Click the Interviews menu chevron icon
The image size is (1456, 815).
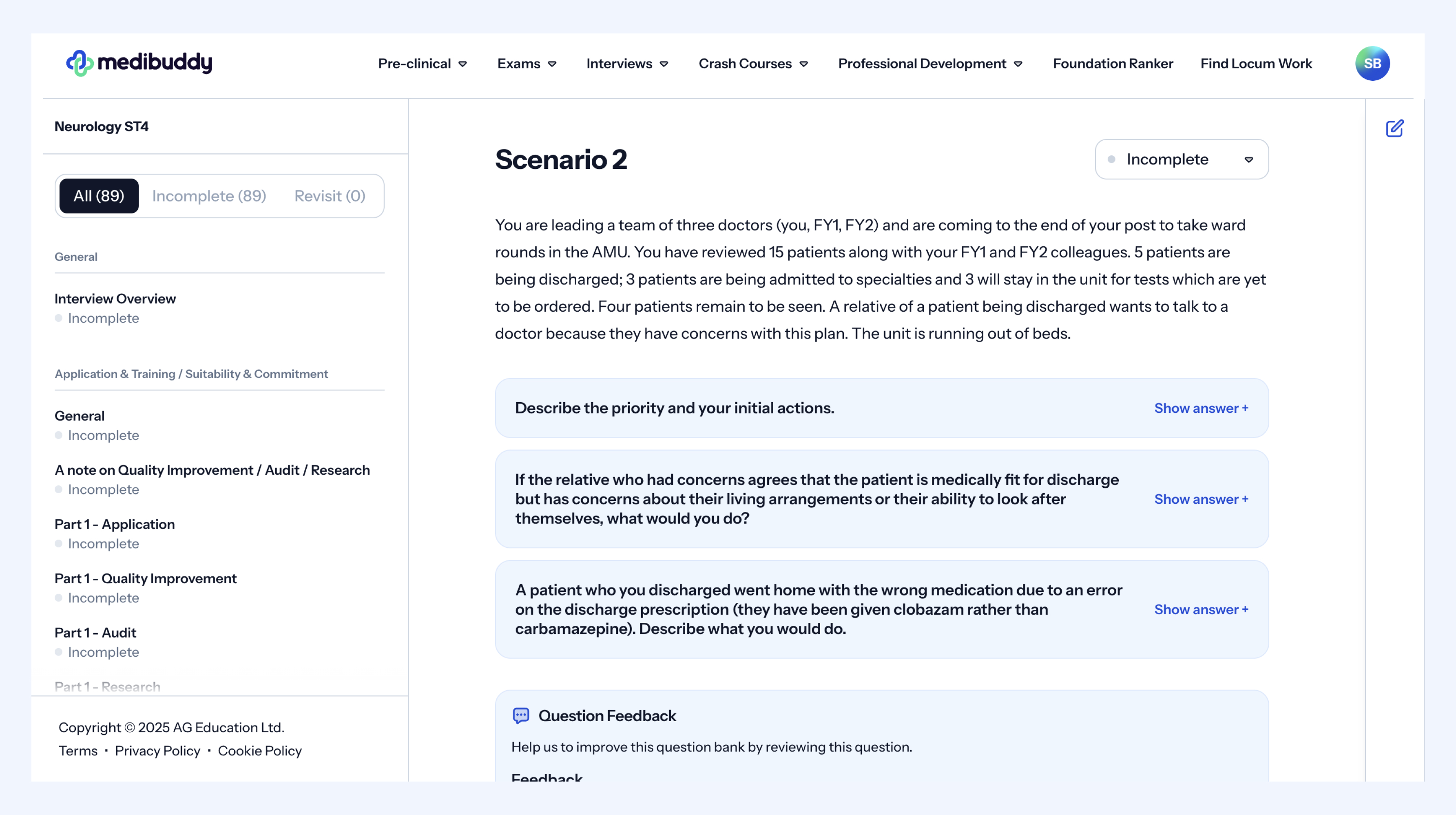(x=664, y=64)
